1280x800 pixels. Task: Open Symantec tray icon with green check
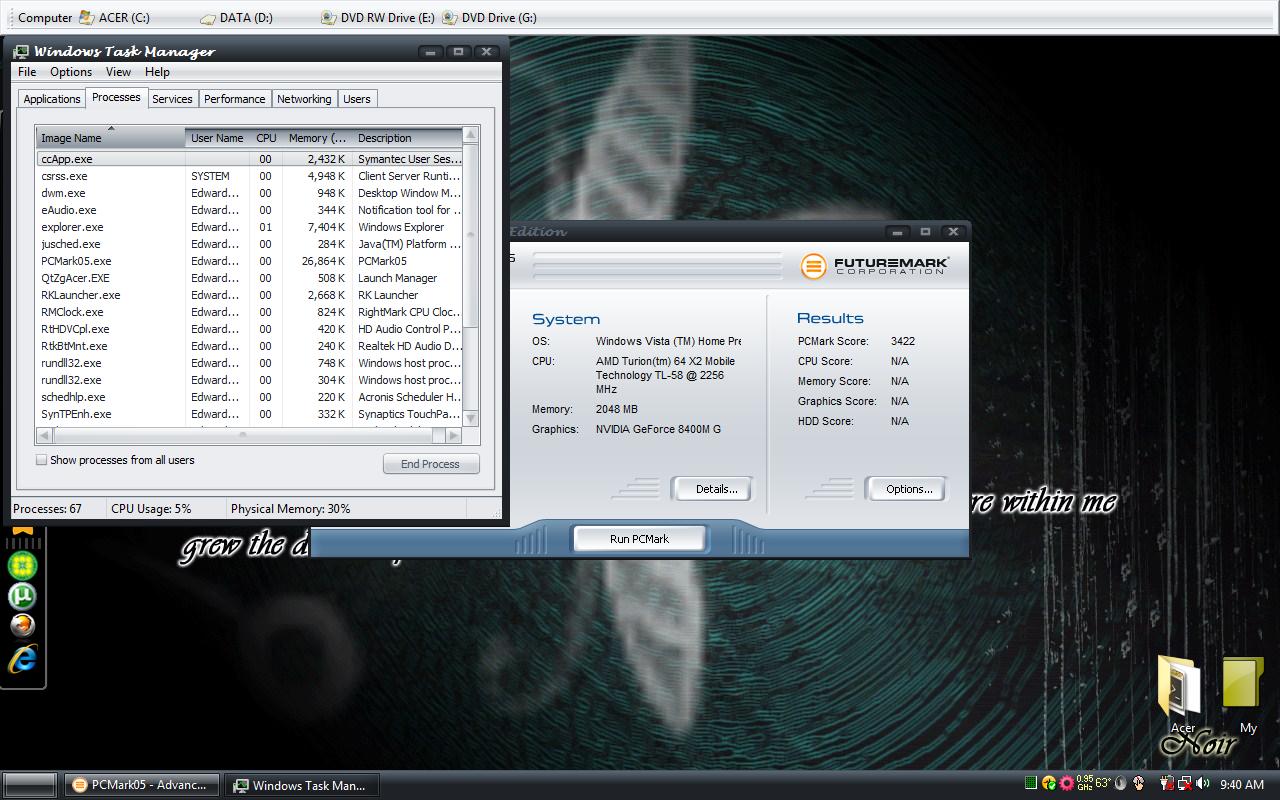tap(1048, 783)
